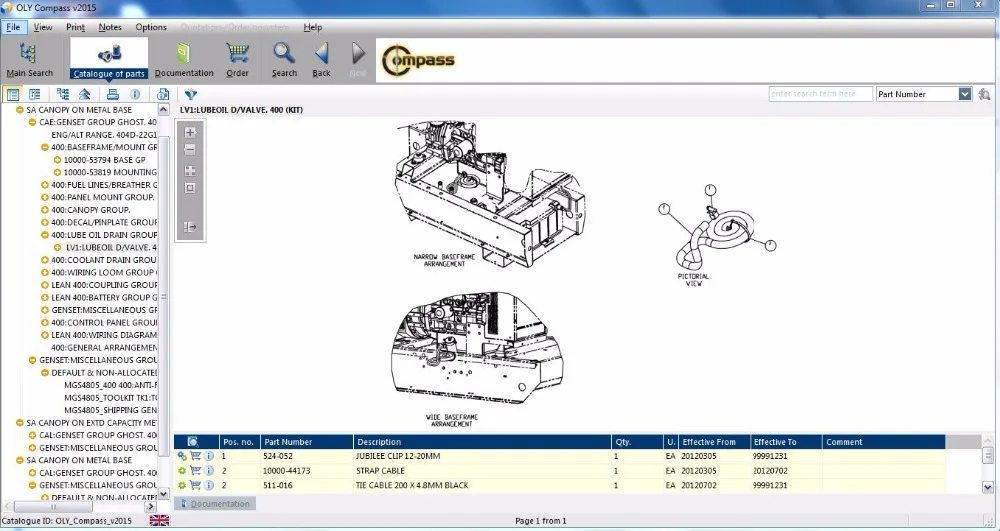Collapse 400:BASEFRAME/MOUNT group node
The image size is (1000, 531).
[45, 147]
